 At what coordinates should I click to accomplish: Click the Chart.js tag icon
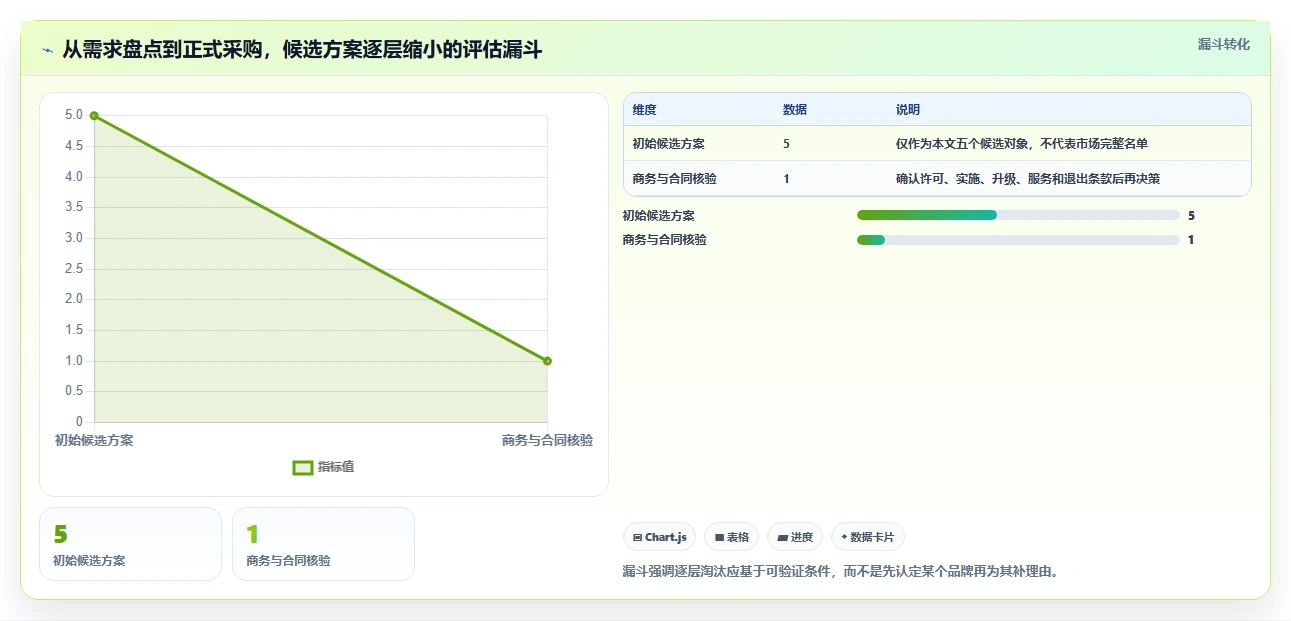(637, 538)
